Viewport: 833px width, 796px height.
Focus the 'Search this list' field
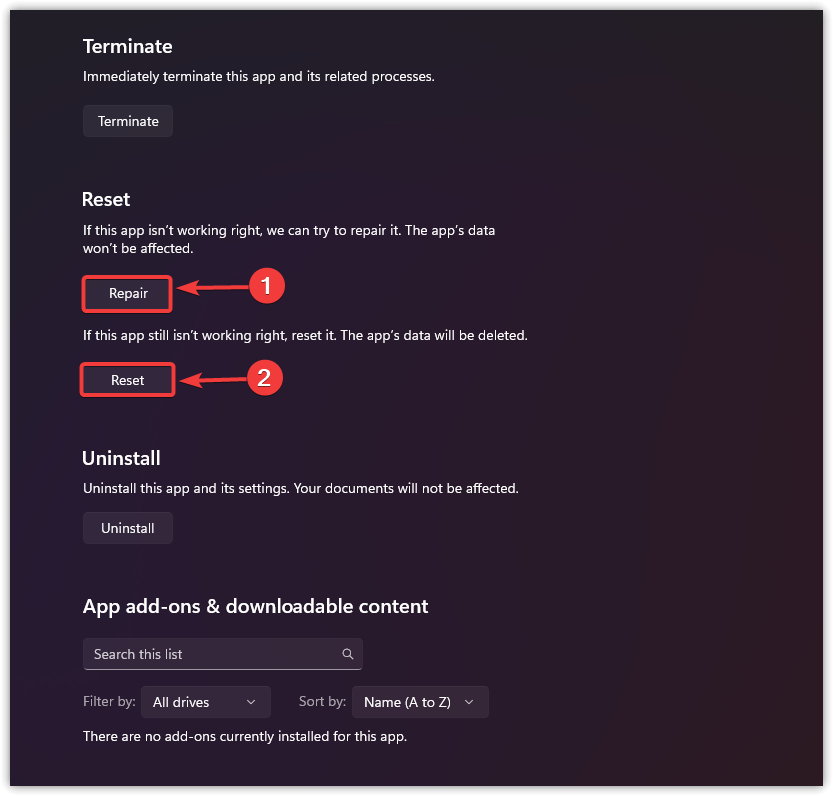point(210,654)
